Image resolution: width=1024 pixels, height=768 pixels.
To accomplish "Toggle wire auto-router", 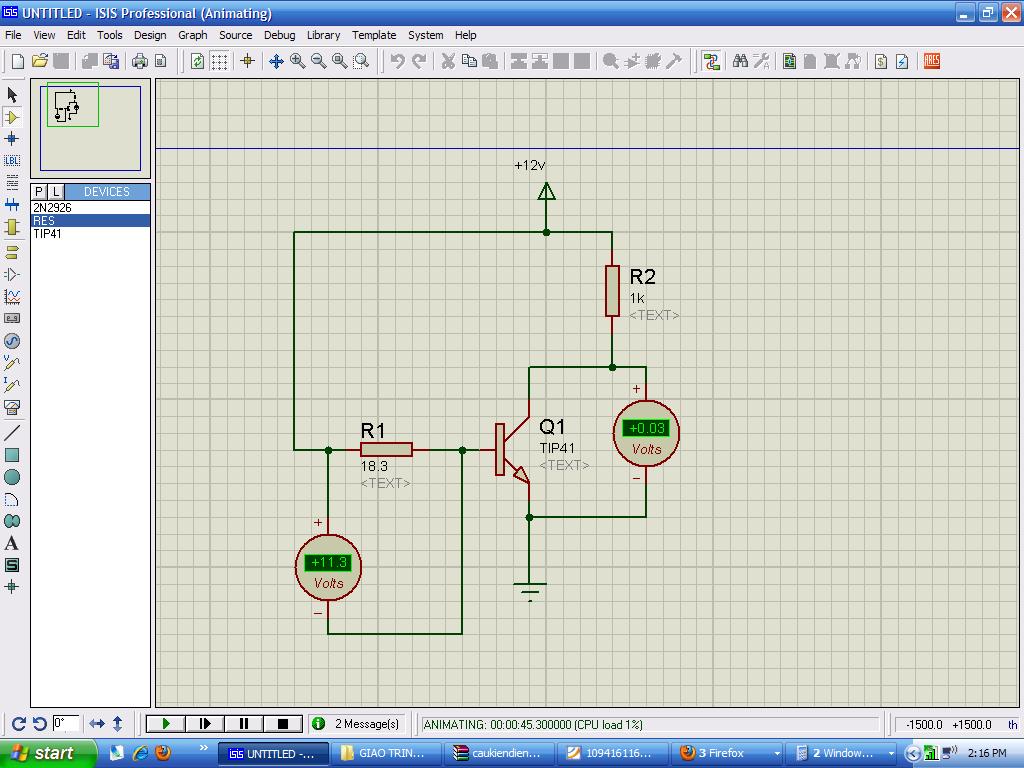I will (x=711, y=61).
